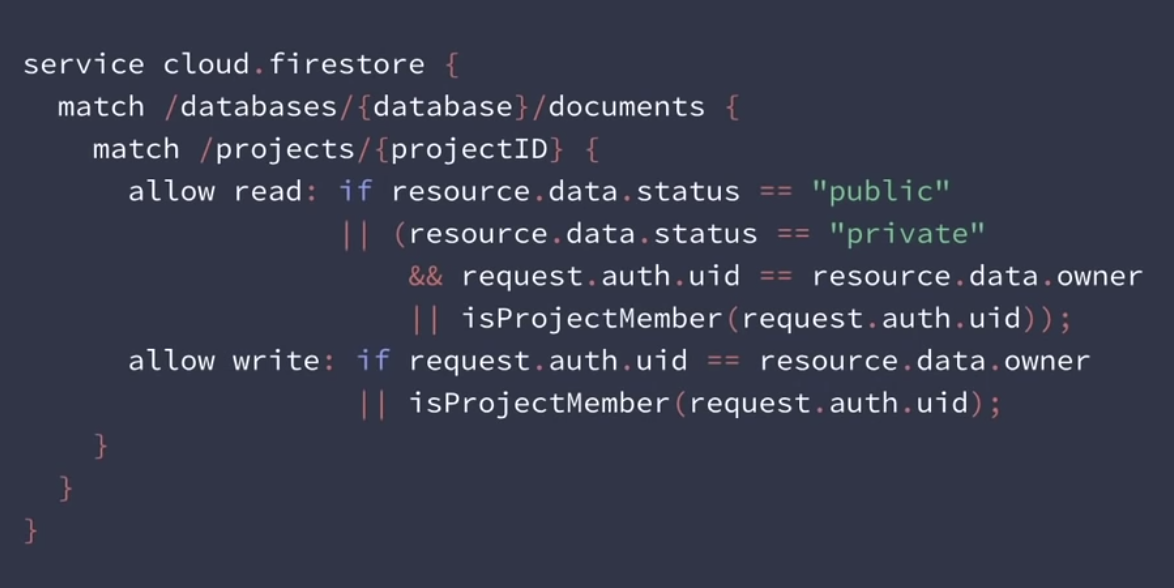Click the 'allow' keyword before write
Image resolution: width=1174 pixels, height=588 pixels.
click(x=171, y=360)
